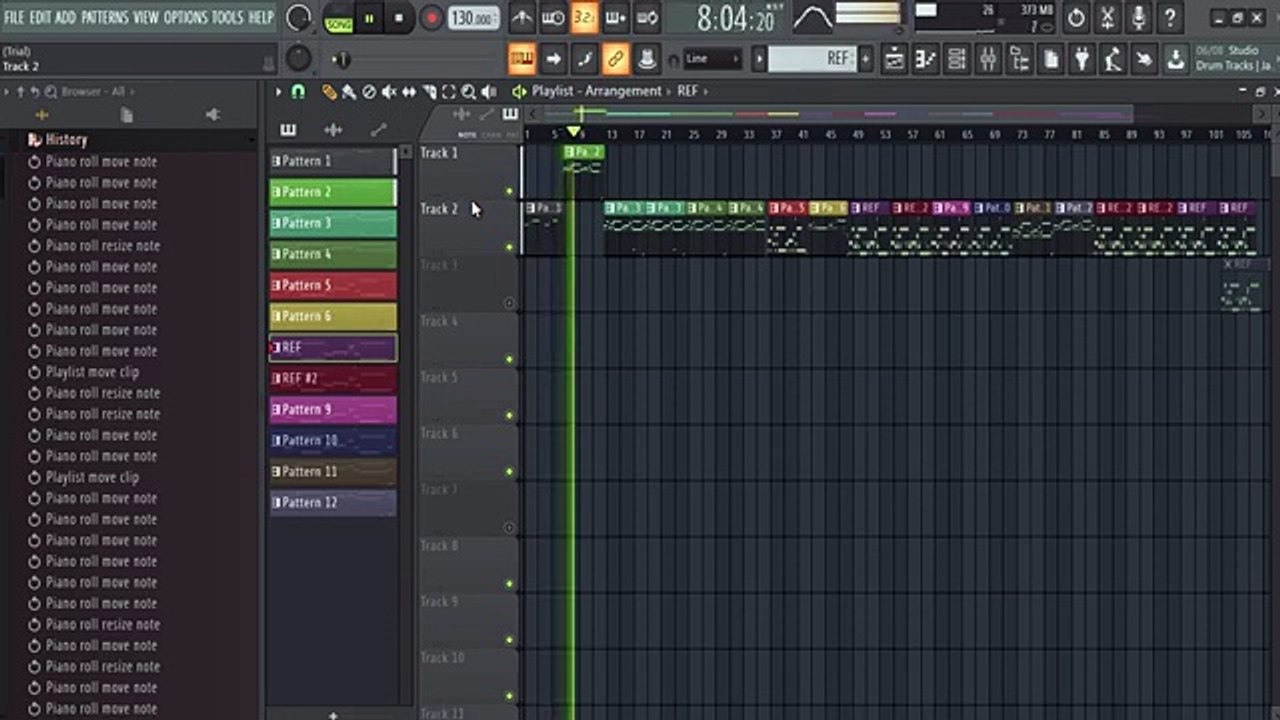Select the Playback speaker tool in playlist

point(488,91)
